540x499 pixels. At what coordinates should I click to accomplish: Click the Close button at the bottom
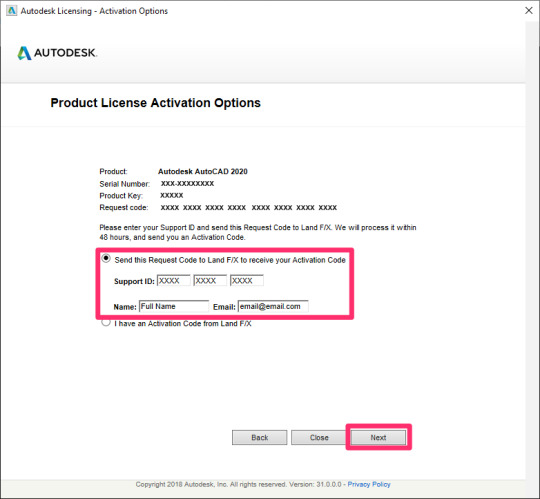[x=319, y=437]
